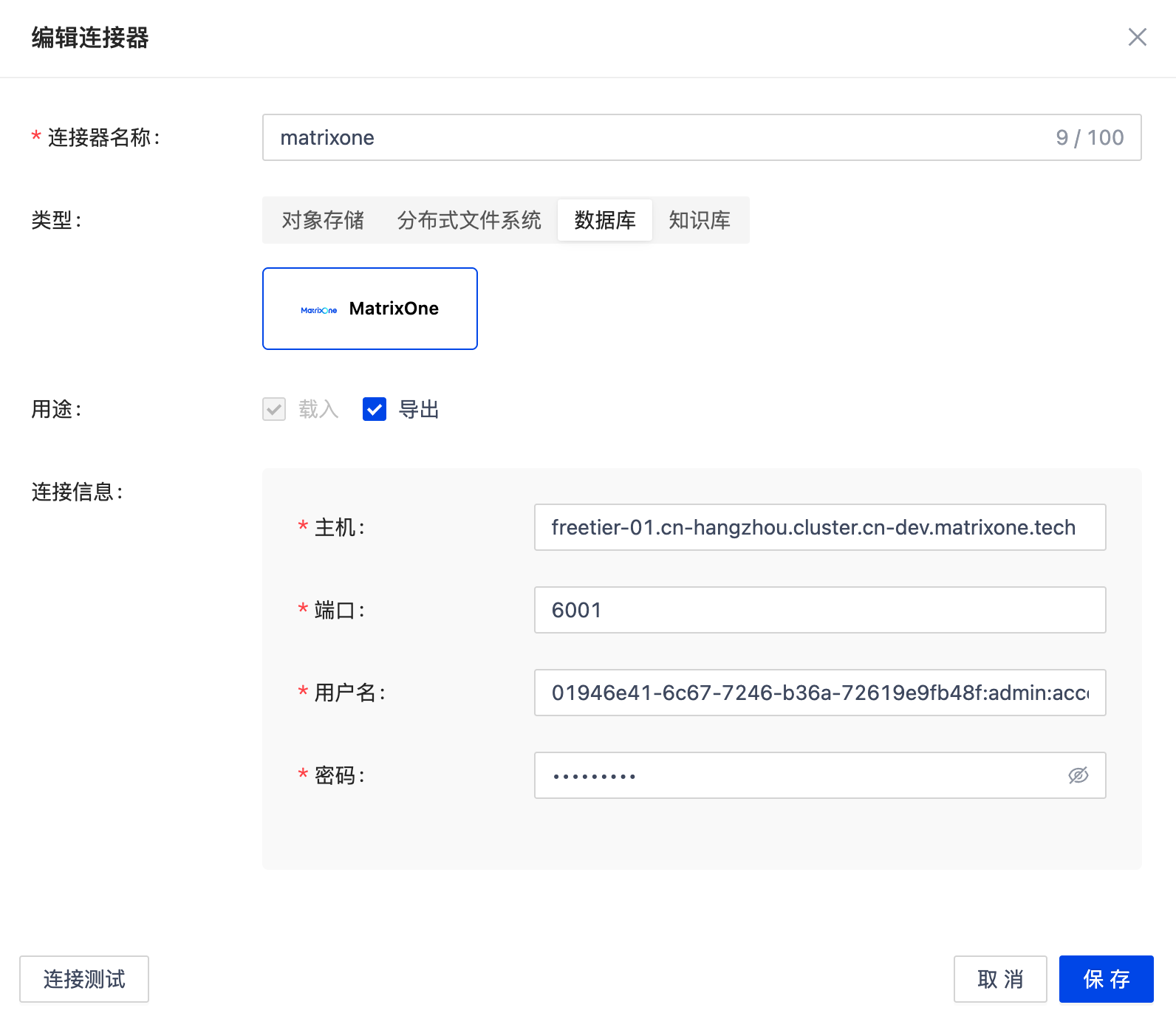1176x1016 pixels.
Task: Select the MatrixOne database card name
Action: pos(394,309)
